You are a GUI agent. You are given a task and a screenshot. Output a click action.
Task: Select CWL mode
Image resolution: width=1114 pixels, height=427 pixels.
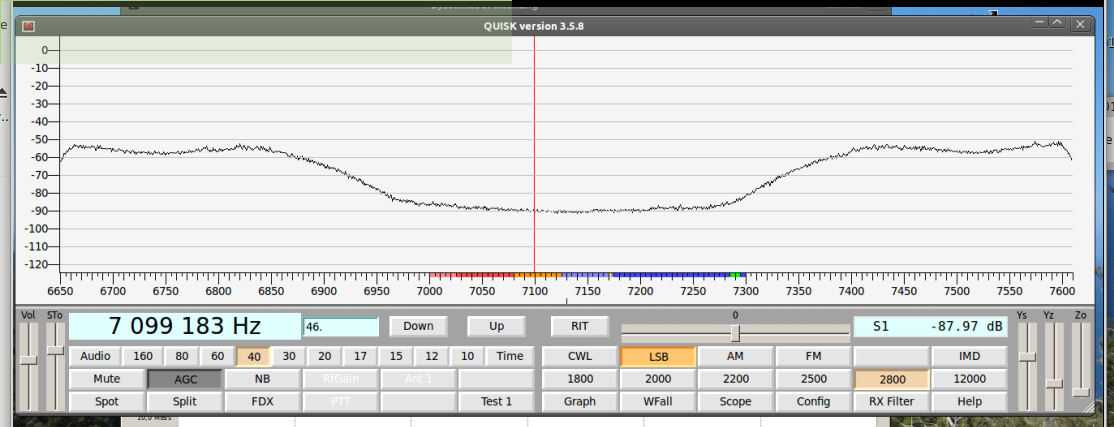click(x=580, y=357)
